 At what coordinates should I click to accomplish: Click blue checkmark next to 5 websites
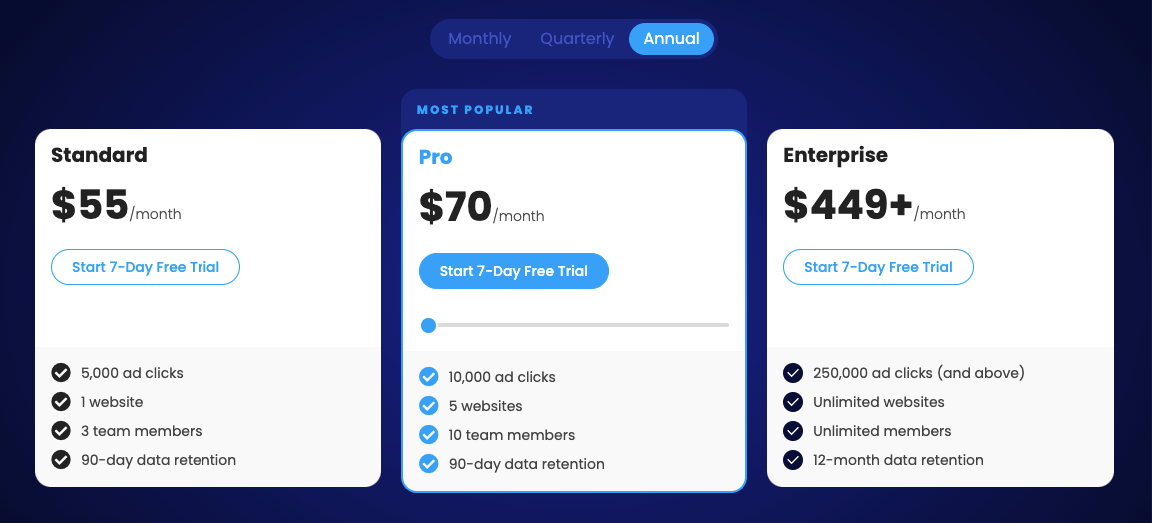tap(428, 405)
